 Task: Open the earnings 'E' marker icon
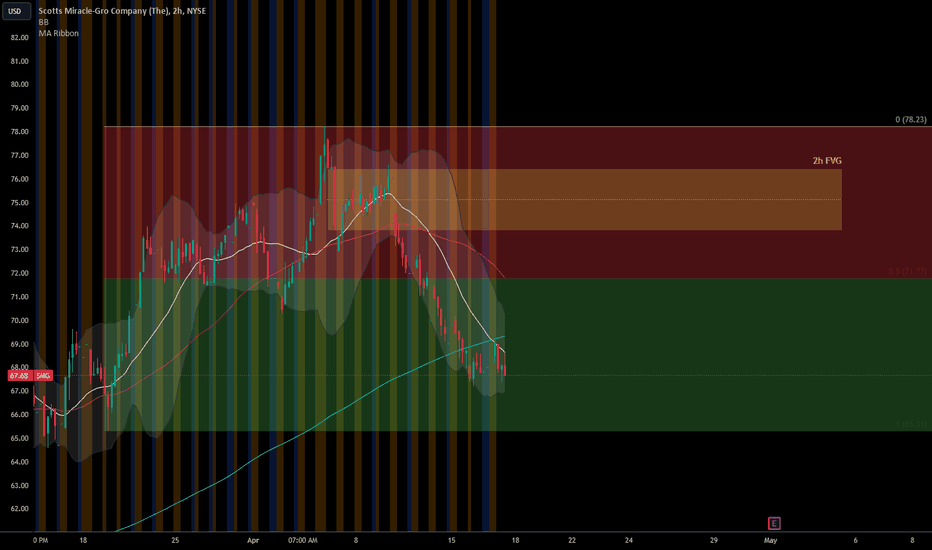[774, 523]
